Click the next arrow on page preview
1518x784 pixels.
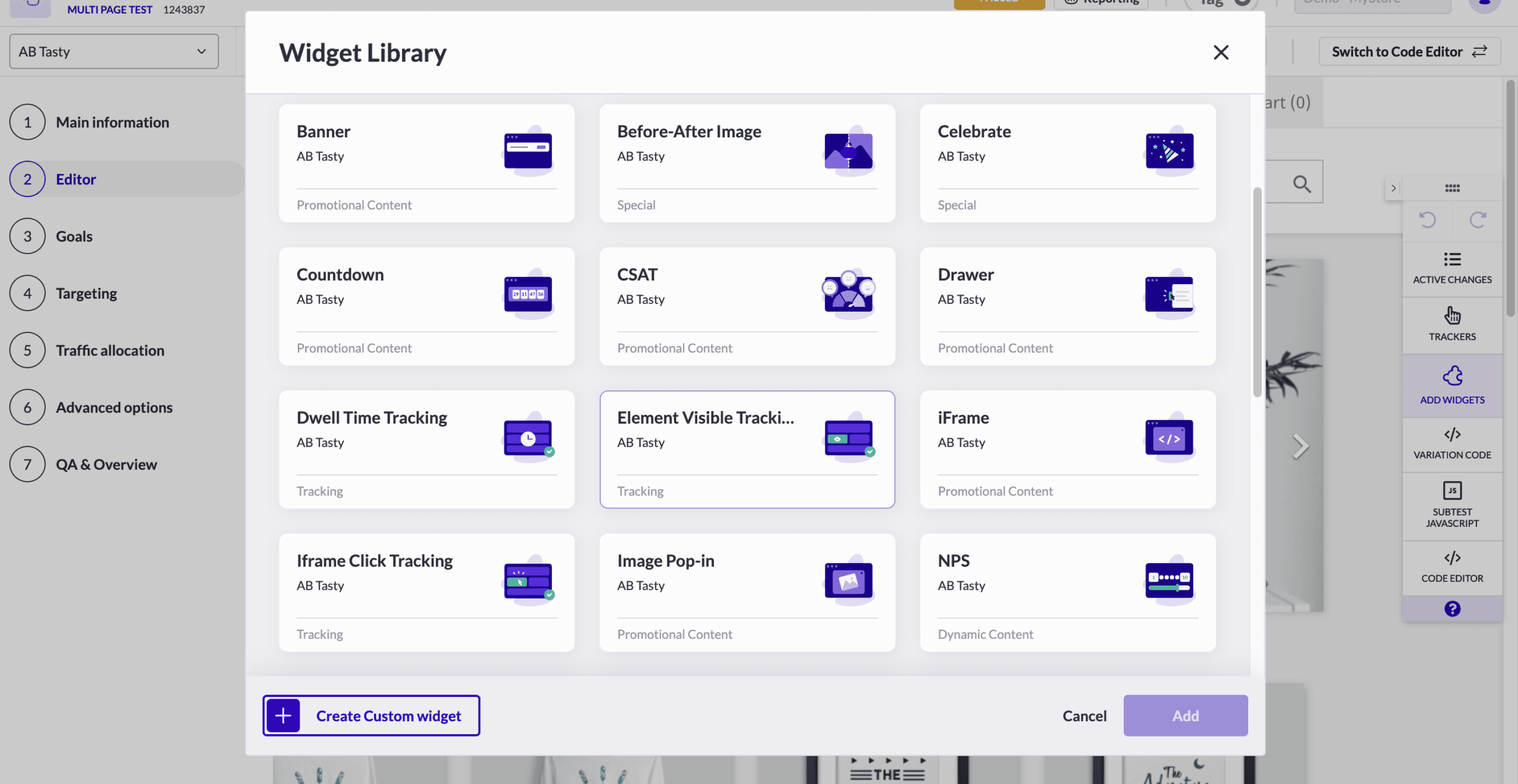(x=1300, y=446)
